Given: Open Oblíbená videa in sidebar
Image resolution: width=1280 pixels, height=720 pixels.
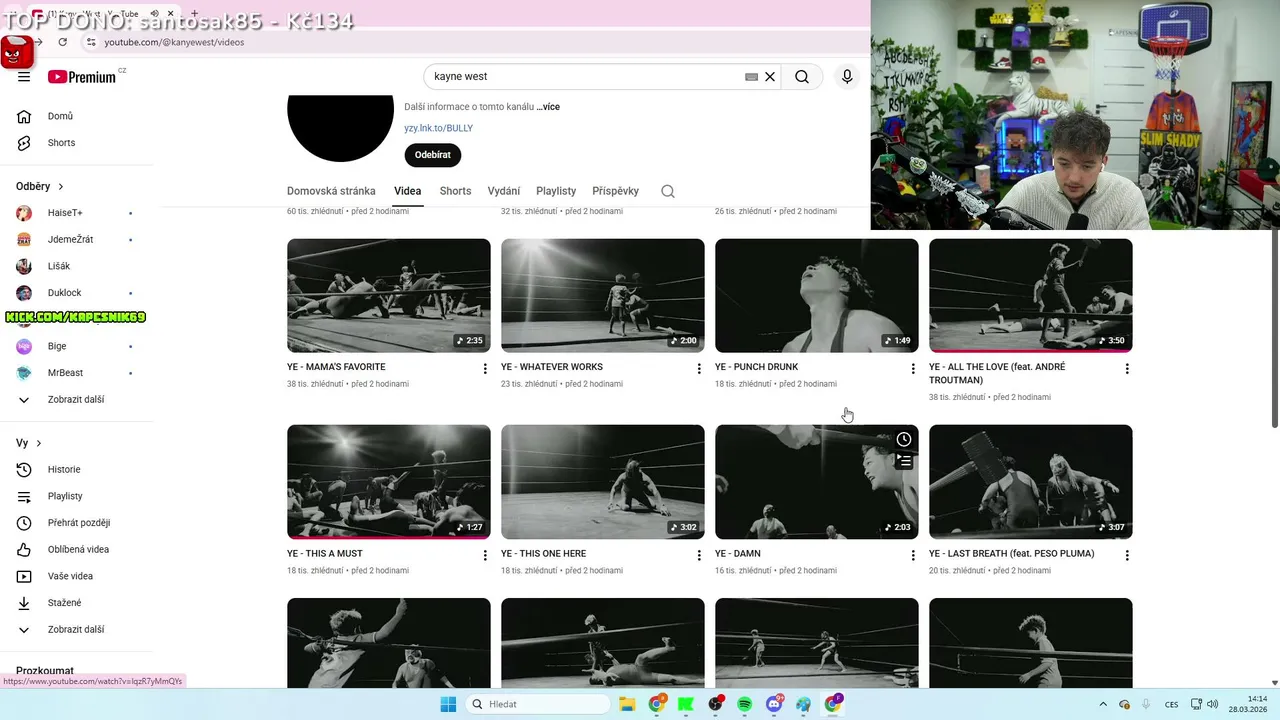Looking at the screenshot, I should 77,550.
